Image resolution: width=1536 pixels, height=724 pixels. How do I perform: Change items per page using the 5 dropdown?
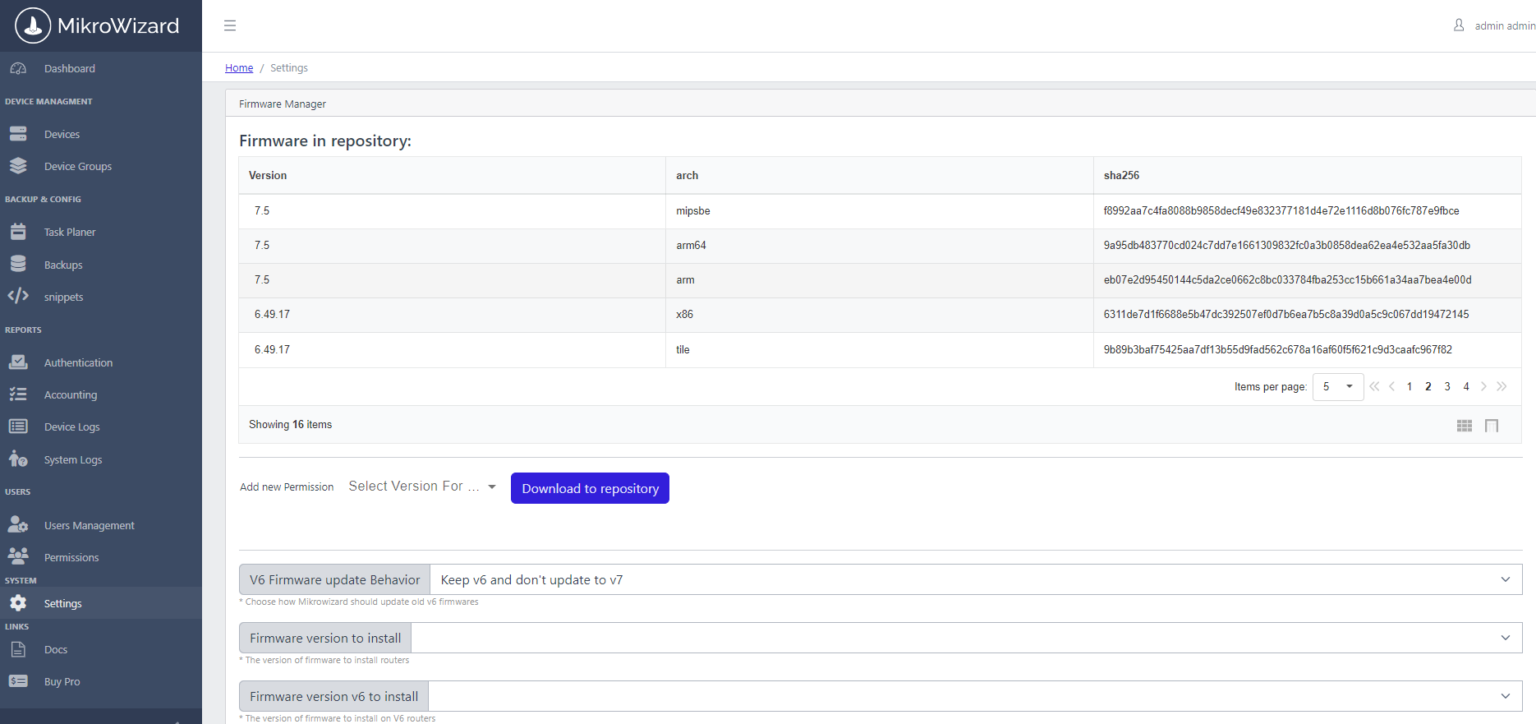(1338, 386)
